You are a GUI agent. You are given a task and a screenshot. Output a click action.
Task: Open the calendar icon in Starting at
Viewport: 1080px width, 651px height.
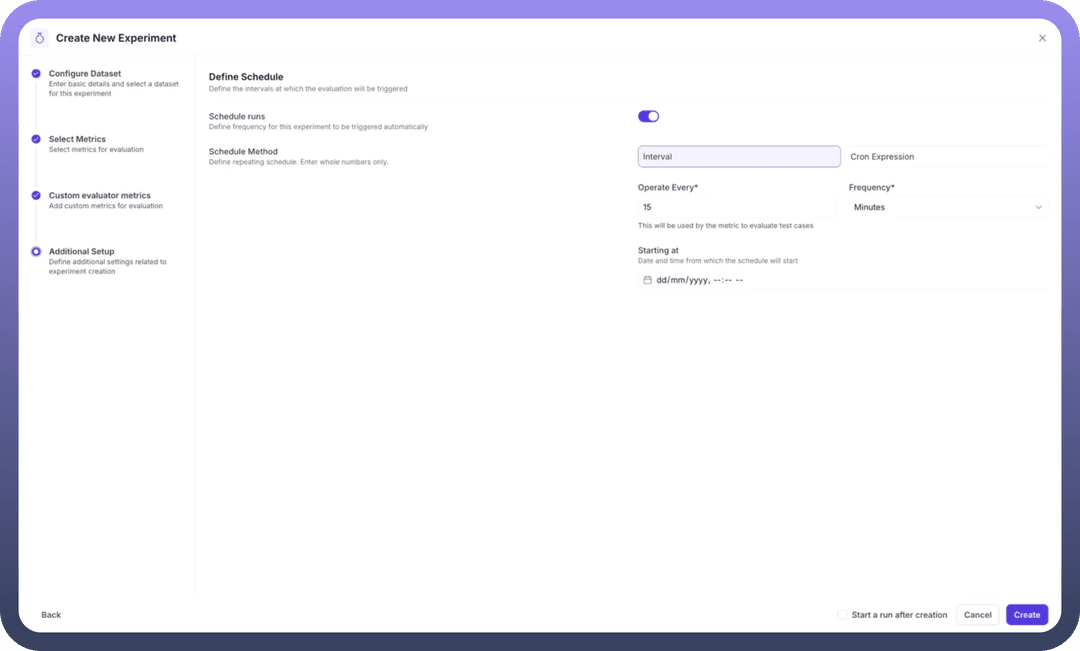tap(647, 280)
